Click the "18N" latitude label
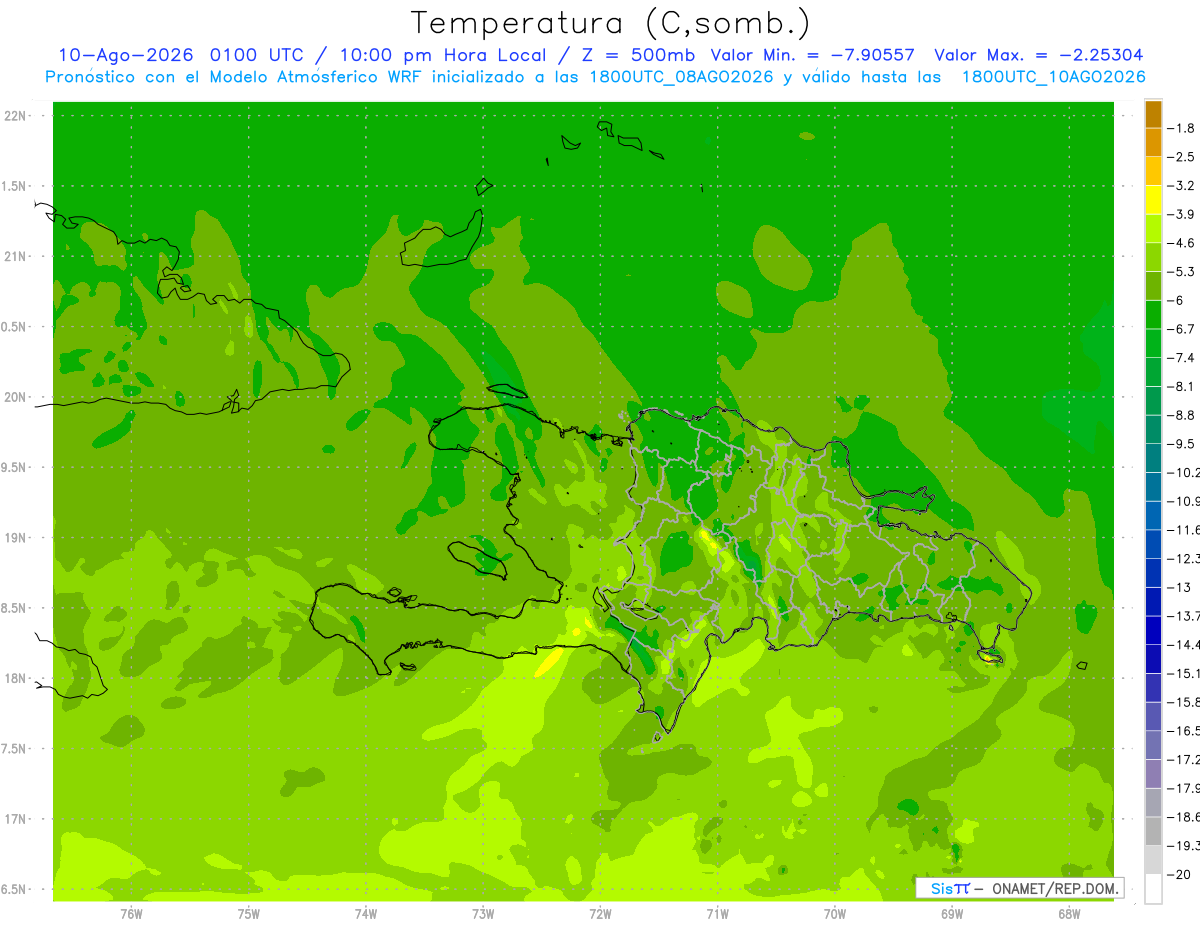This screenshot has width=1200, height=927. [15, 678]
